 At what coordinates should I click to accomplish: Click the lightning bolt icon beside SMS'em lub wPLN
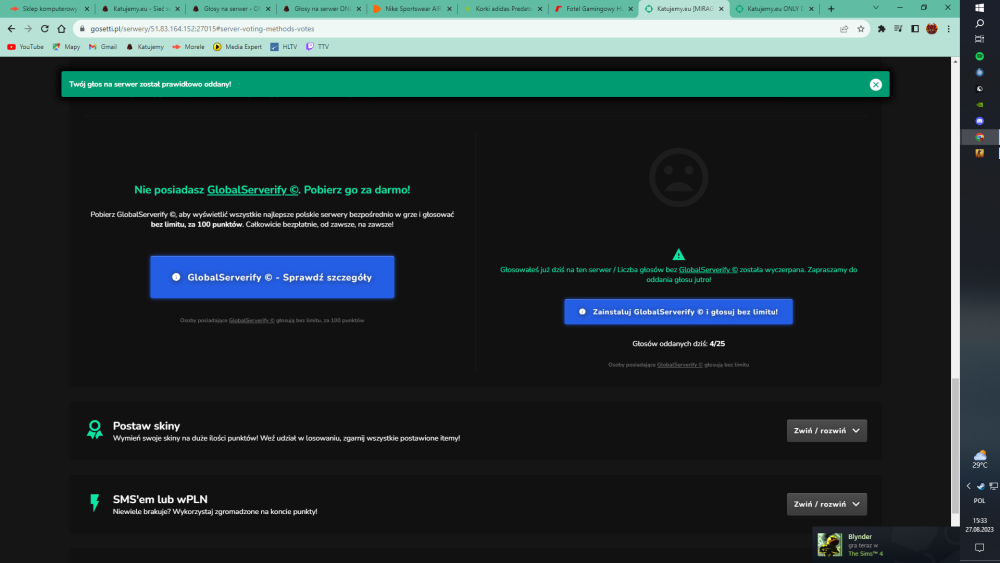(x=94, y=502)
